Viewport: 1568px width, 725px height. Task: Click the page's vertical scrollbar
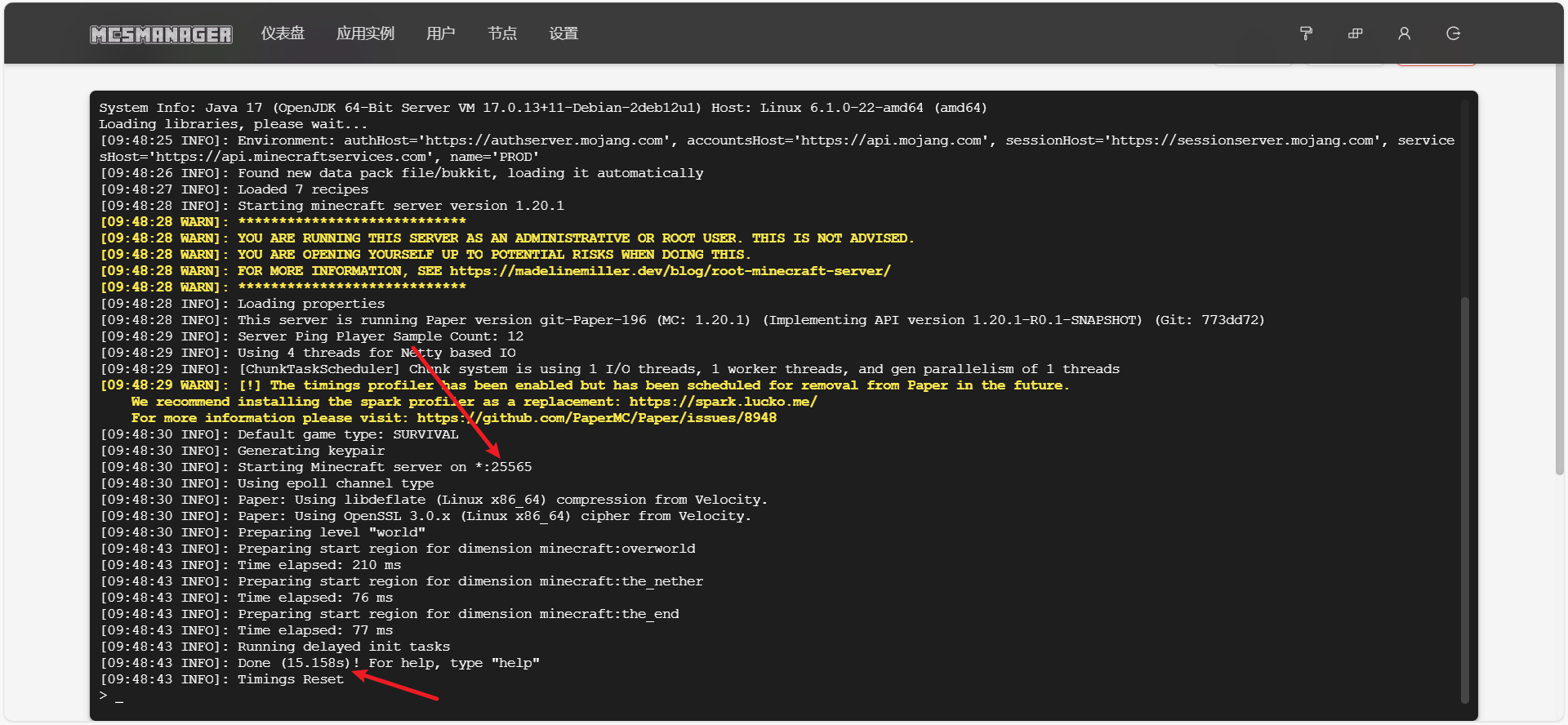click(1559, 269)
